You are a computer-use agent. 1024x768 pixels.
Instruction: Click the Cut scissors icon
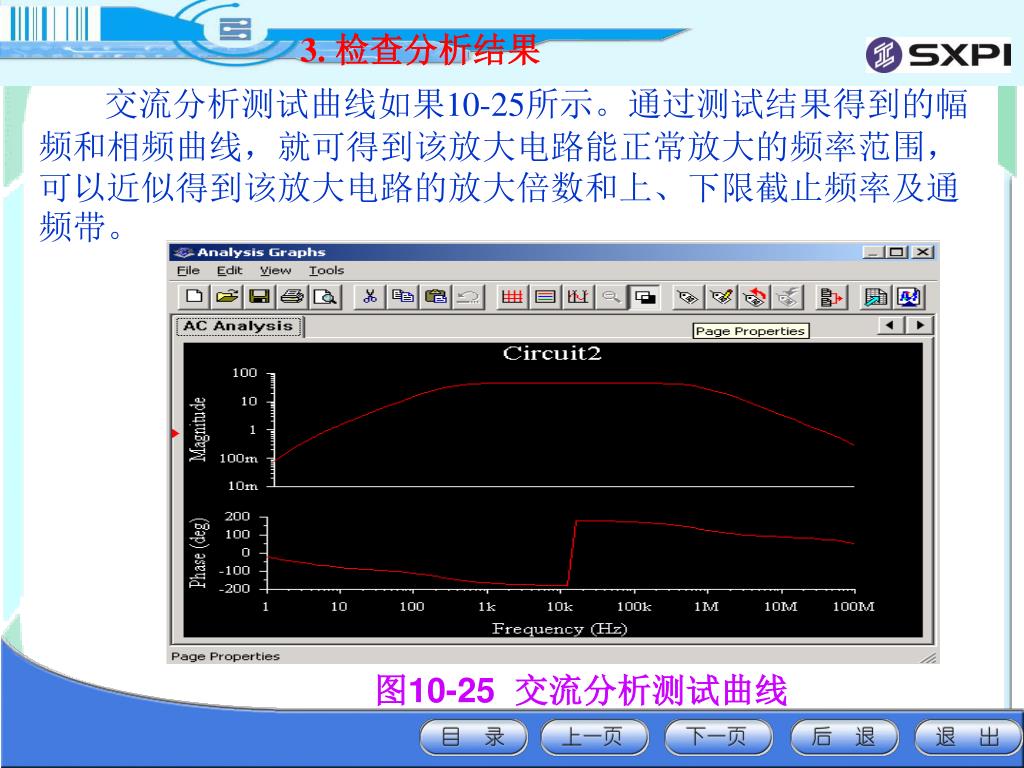(x=370, y=297)
